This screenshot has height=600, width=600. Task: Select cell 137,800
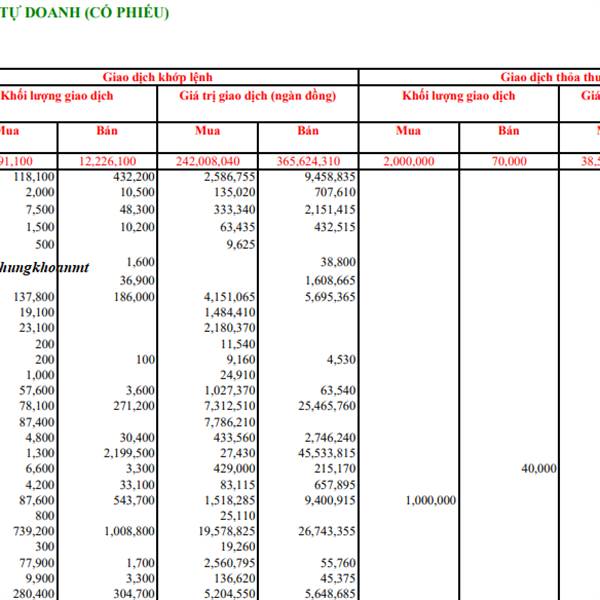click(34, 297)
